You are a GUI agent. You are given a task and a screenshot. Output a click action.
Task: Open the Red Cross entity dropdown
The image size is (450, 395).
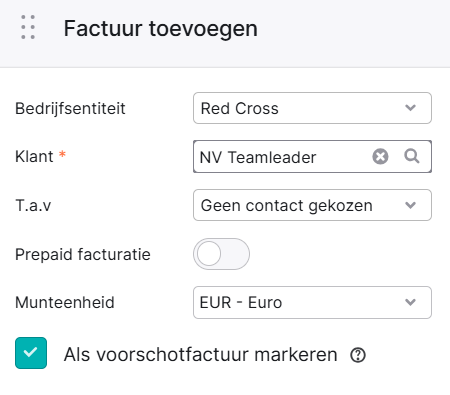[312, 108]
